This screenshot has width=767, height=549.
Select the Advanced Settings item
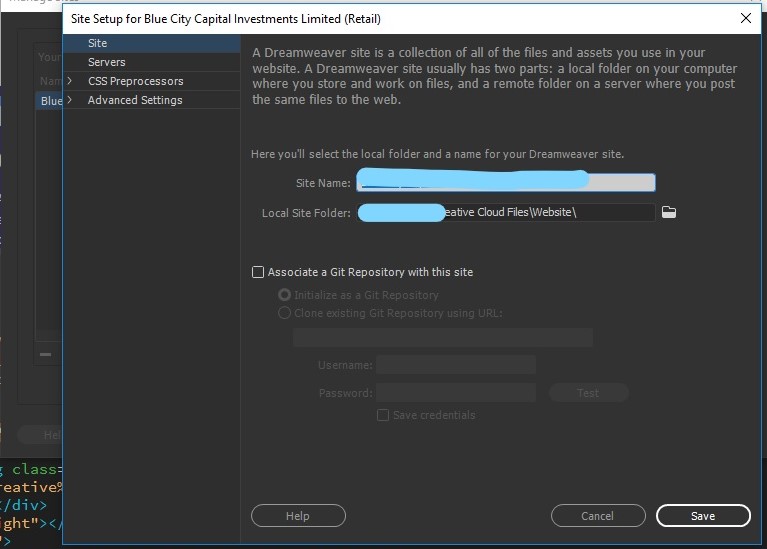click(x=135, y=100)
